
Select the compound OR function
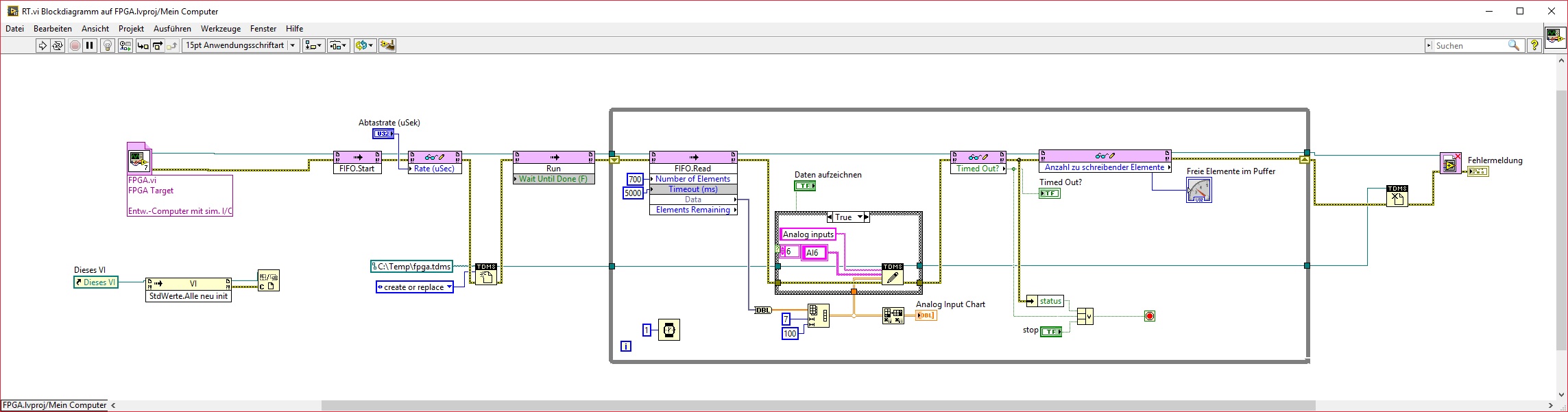pos(1085,316)
